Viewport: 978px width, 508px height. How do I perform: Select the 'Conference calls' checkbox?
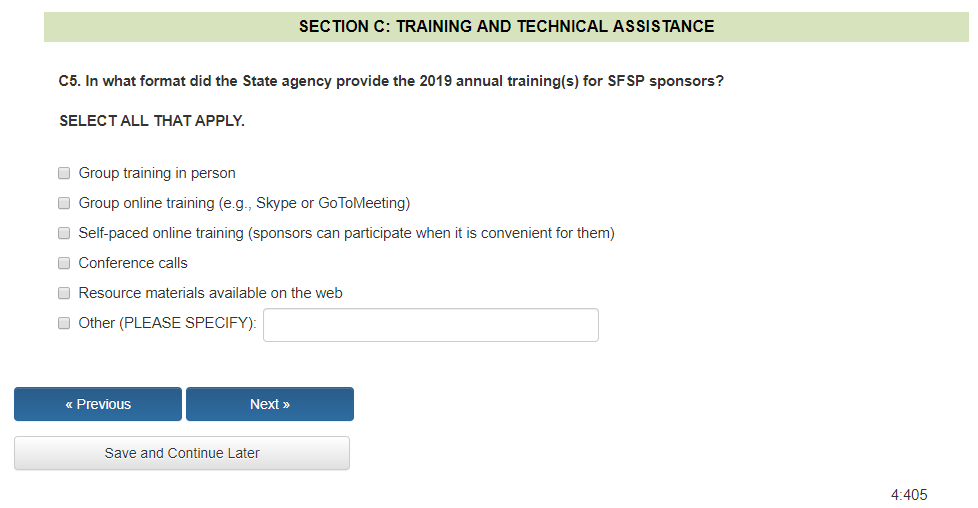click(x=64, y=263)
